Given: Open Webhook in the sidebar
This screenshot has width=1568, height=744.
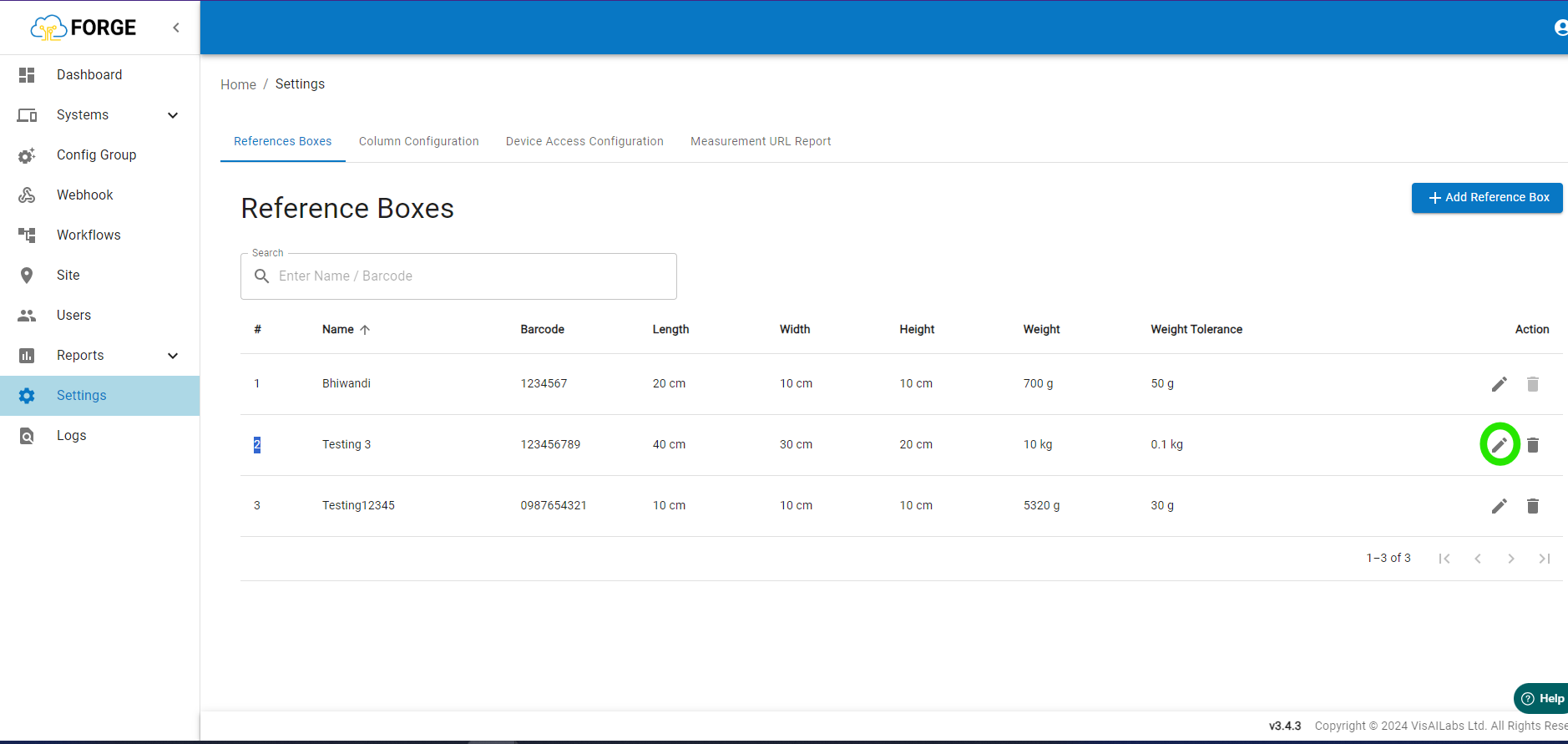Looking at the screenshot, I should [x=99, y=195].
